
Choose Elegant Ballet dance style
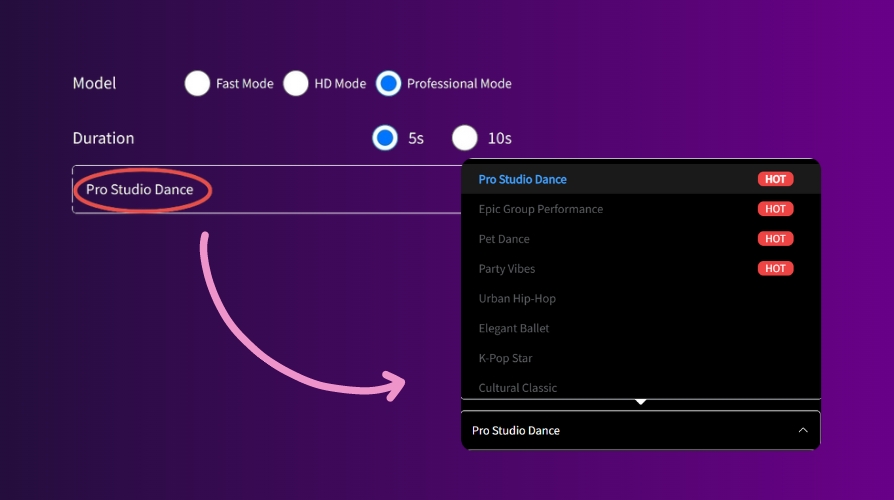(641, 328)
